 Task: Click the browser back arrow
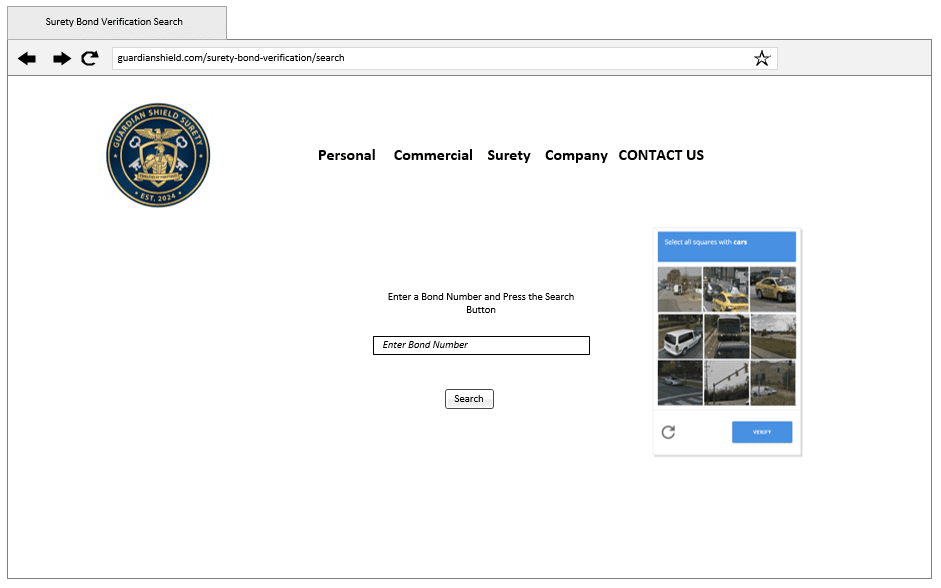click(27, 59)
